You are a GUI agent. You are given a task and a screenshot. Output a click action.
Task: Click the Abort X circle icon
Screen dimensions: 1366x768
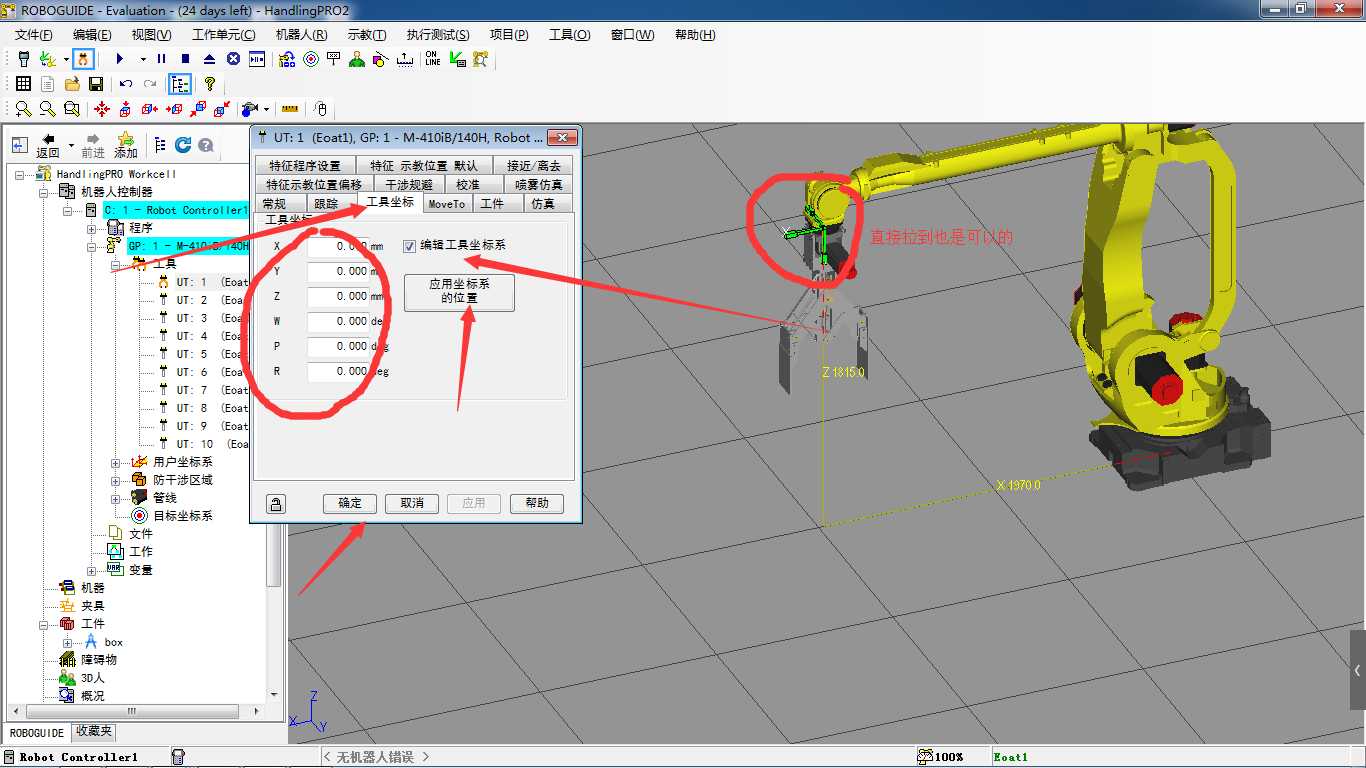point(233,59)
